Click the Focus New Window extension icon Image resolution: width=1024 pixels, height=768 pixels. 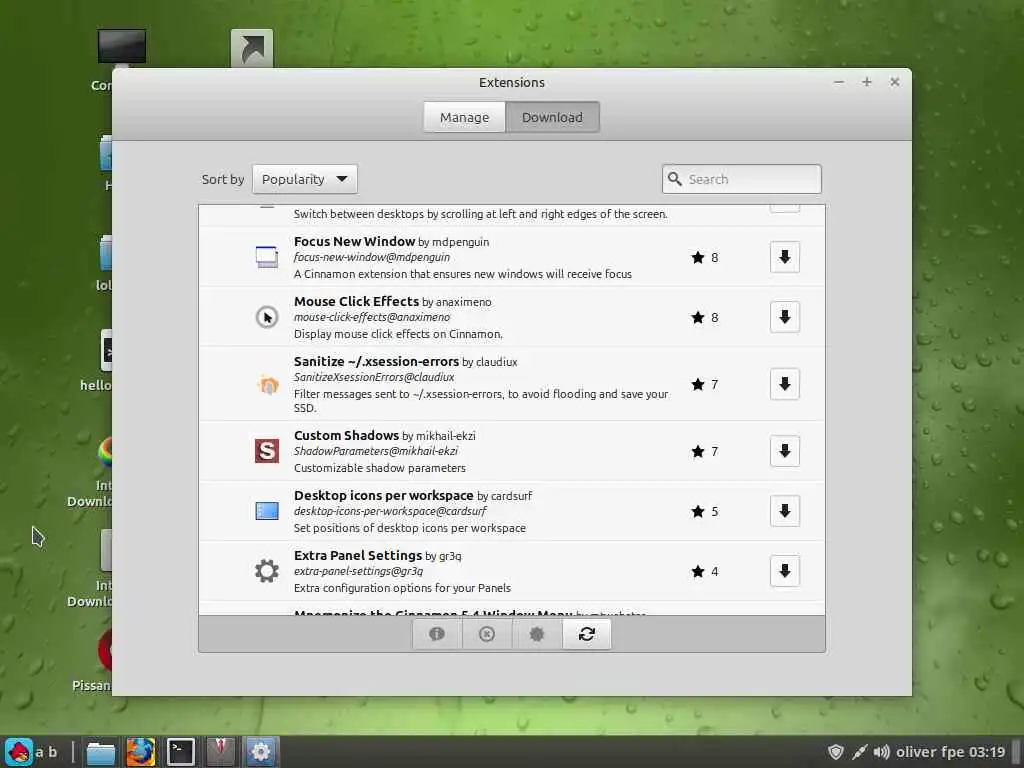pos(266,257)
